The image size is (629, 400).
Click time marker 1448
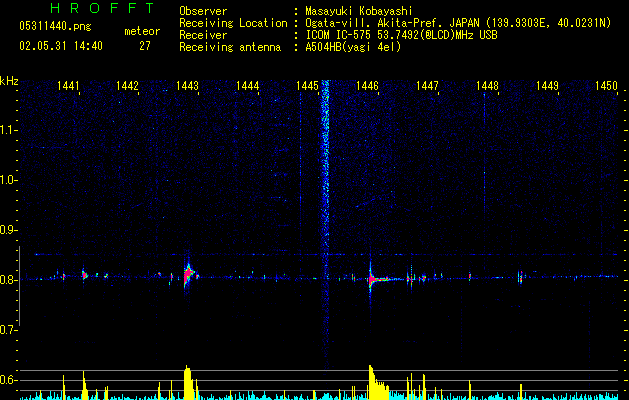pos(487,86)
